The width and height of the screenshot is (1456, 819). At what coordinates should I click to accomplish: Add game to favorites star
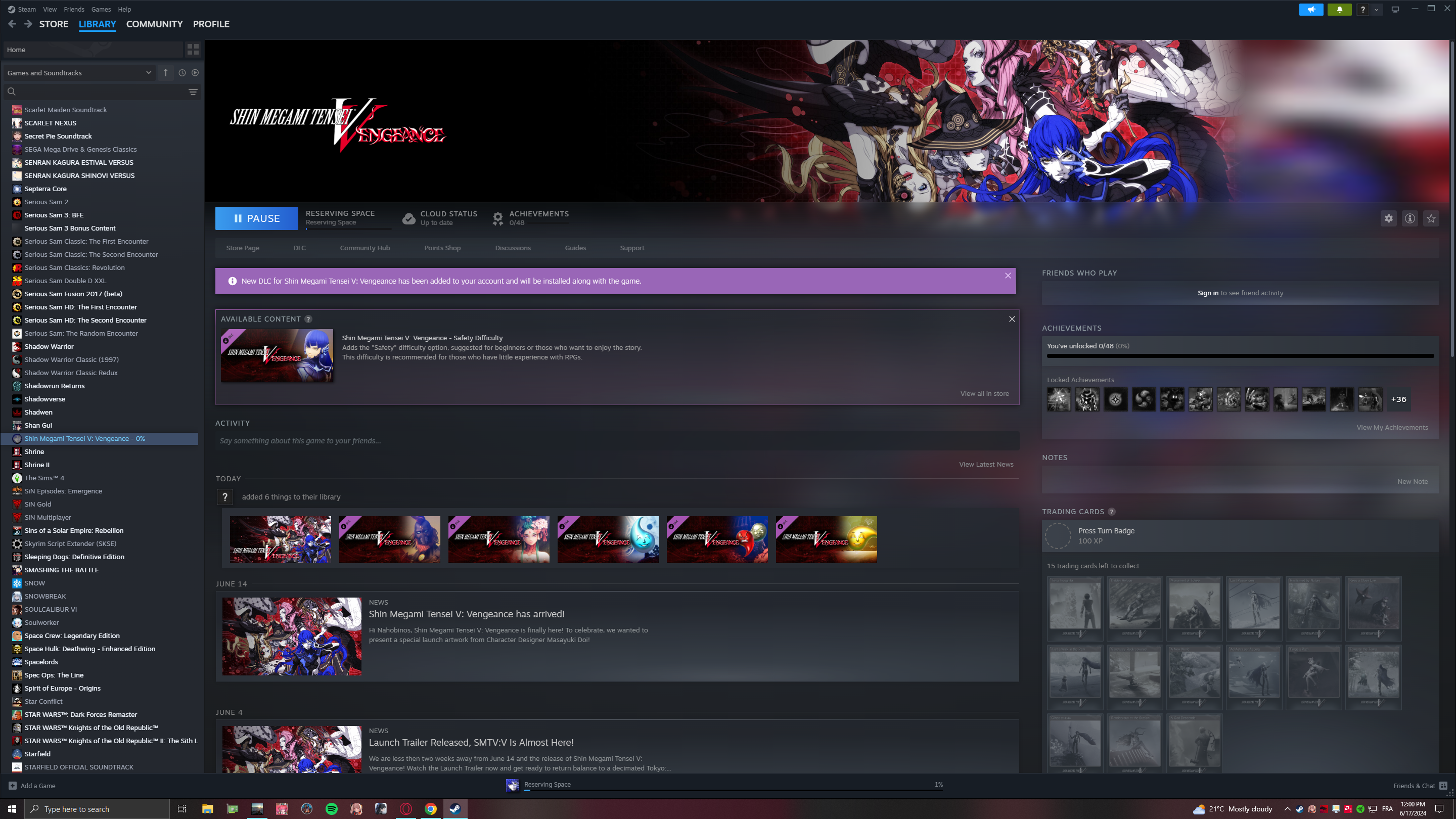1431,218
